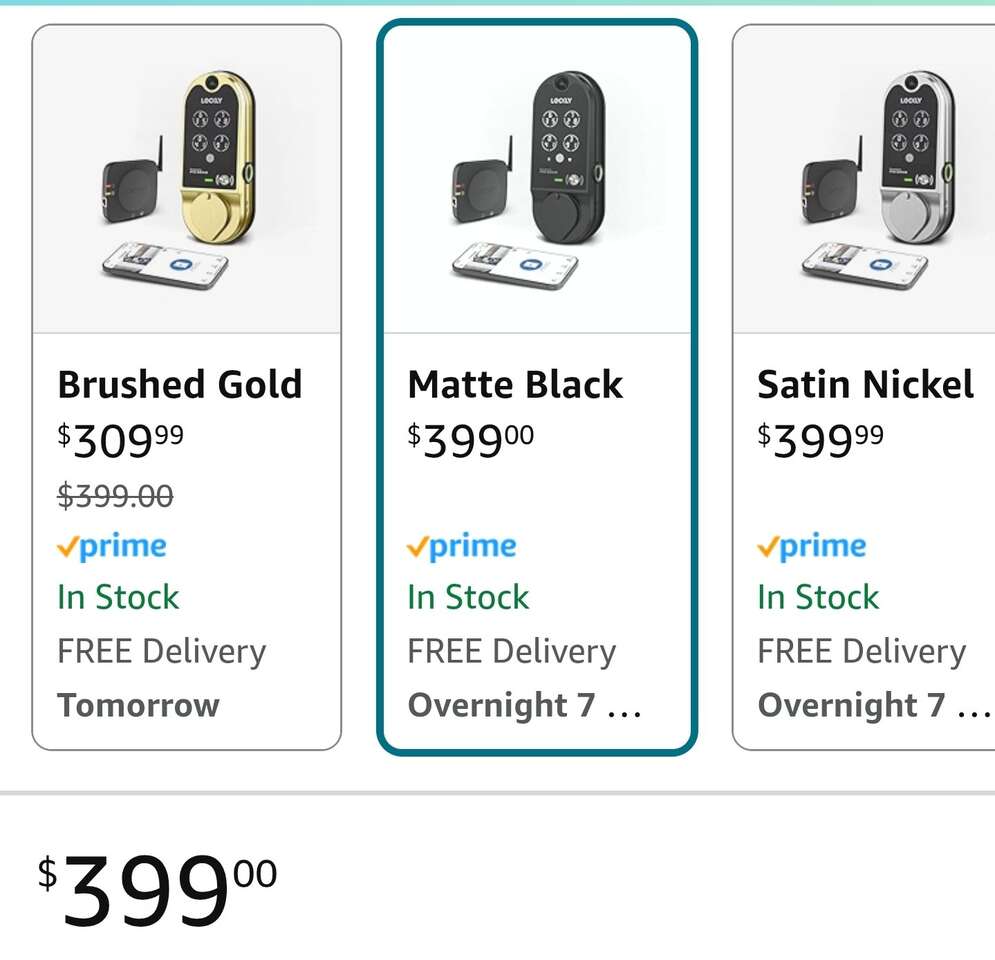
Task: Click the Prime logo under Brushed Gold
Action: coord(112,546)
